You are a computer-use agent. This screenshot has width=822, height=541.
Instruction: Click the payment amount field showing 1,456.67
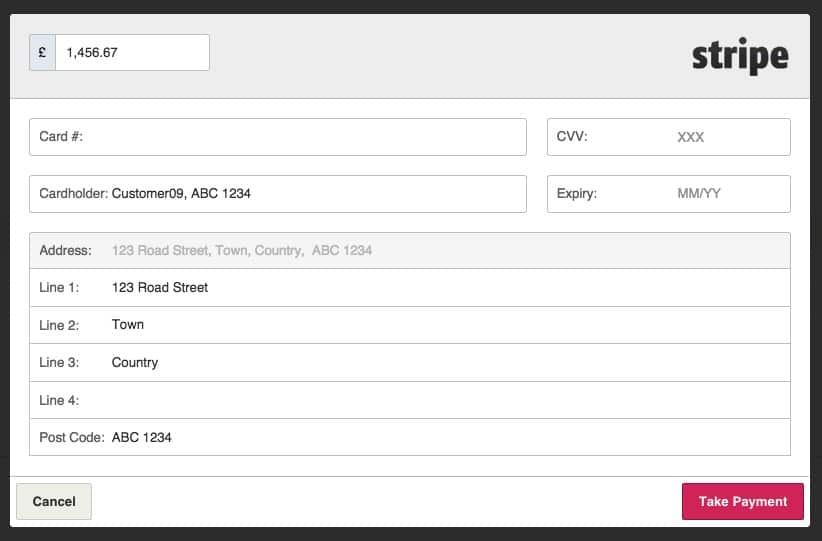(132, 53)
